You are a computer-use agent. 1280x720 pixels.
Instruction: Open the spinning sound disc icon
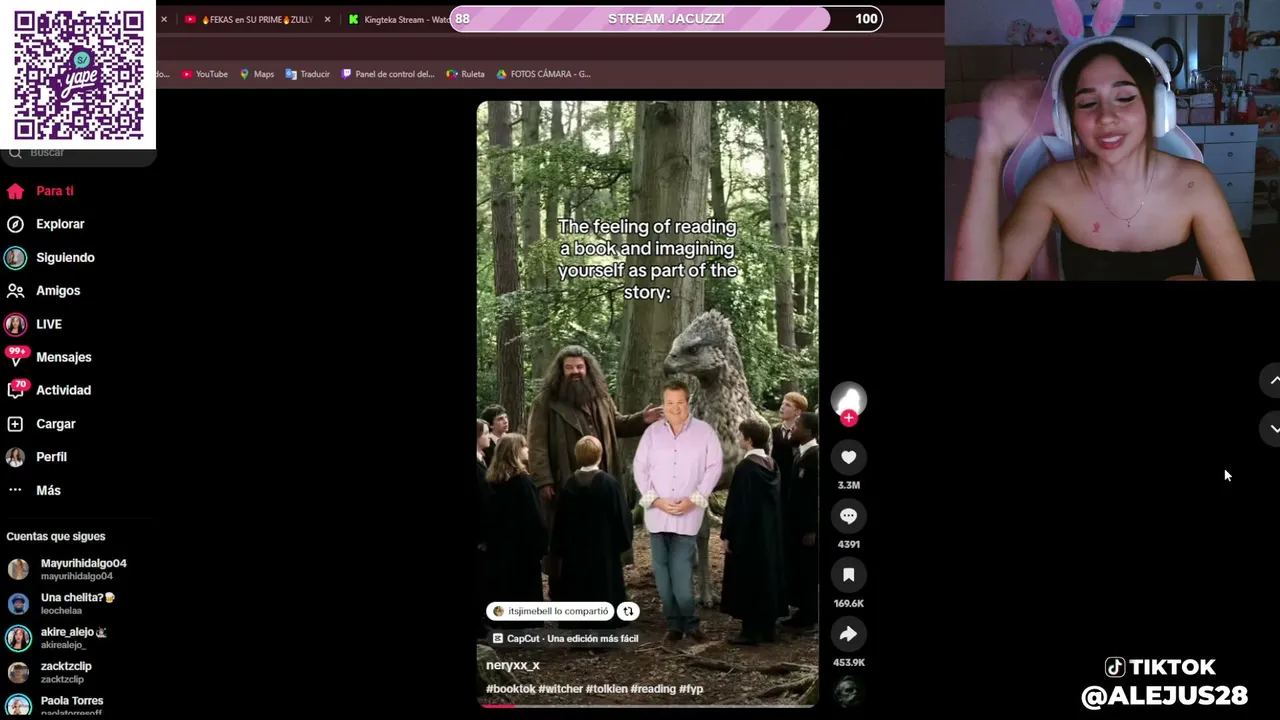coord(848,692)
